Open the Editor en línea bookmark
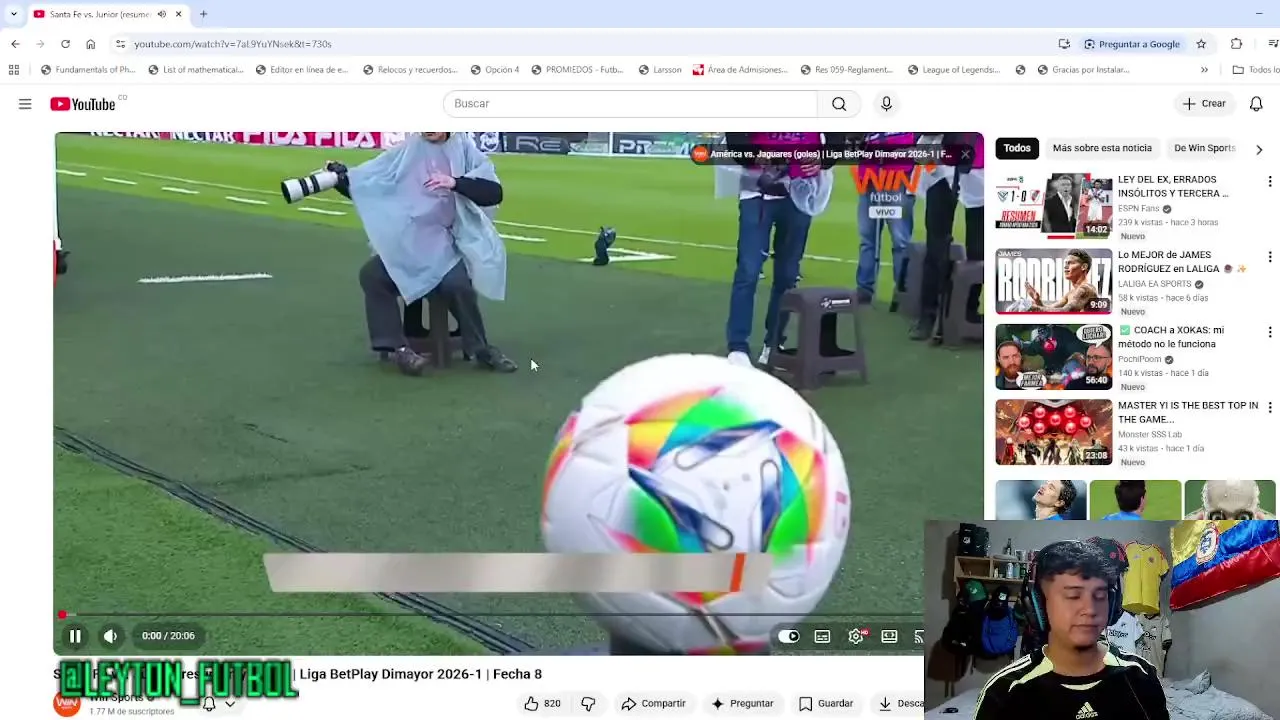This screenshot has width=1280, height=720. pos(302,70)
